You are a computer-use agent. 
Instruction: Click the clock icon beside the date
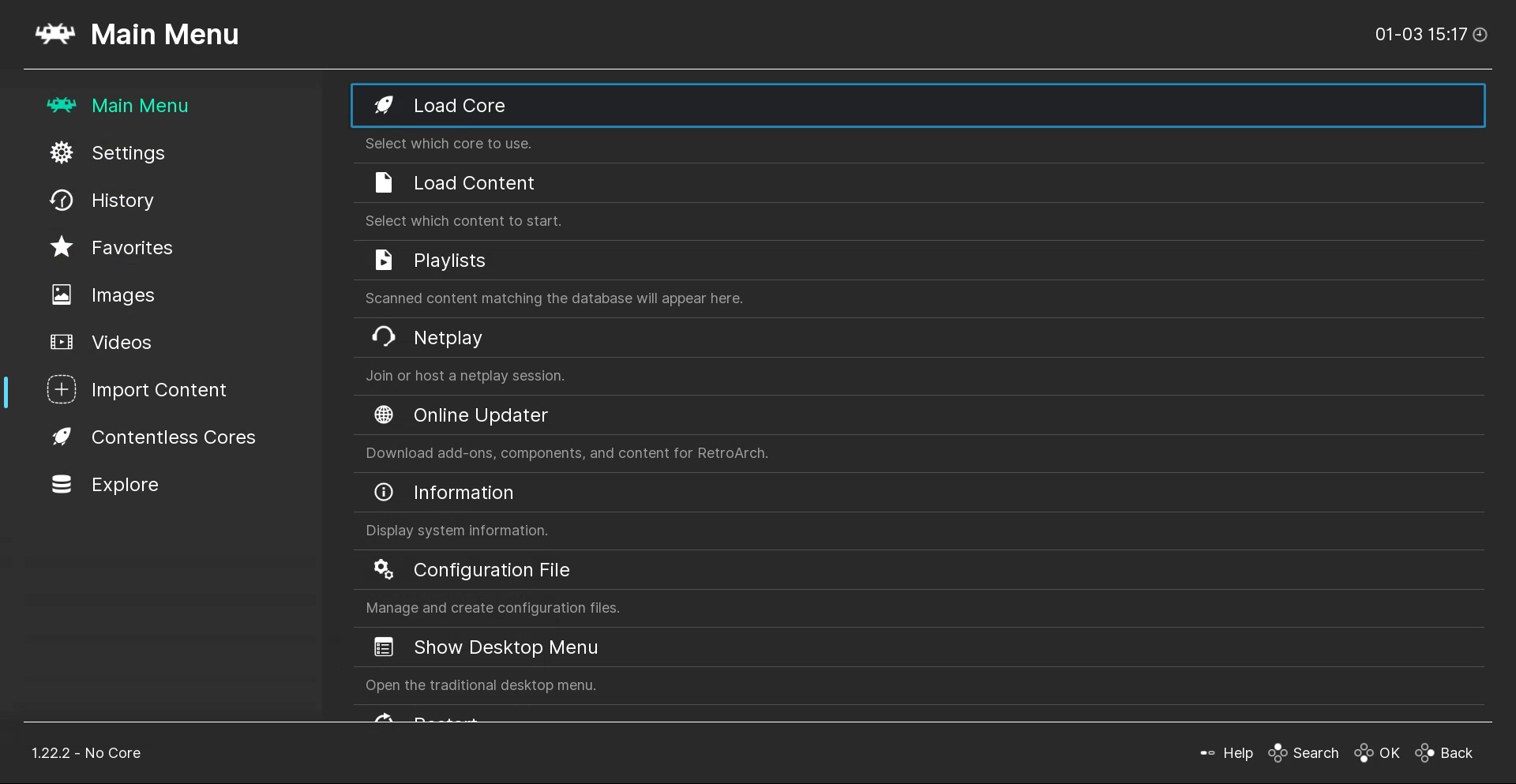click(x=1480, y=35)
